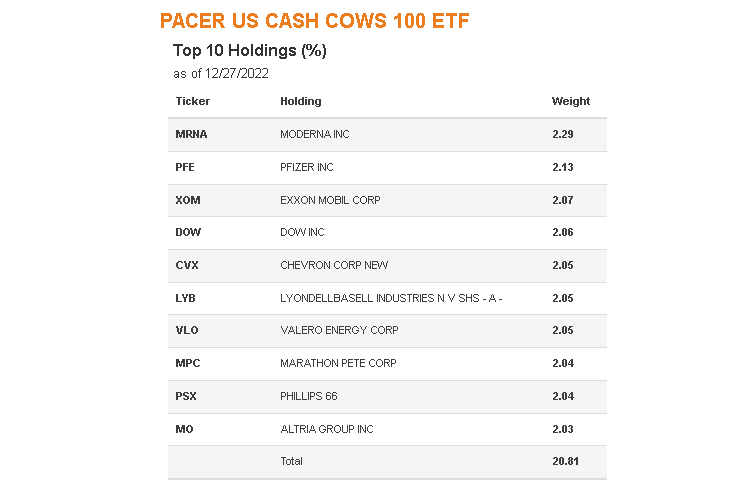Screen dimensions: 746x489
Task: Click the DOW INC holding name
Action: pos(302,232)
